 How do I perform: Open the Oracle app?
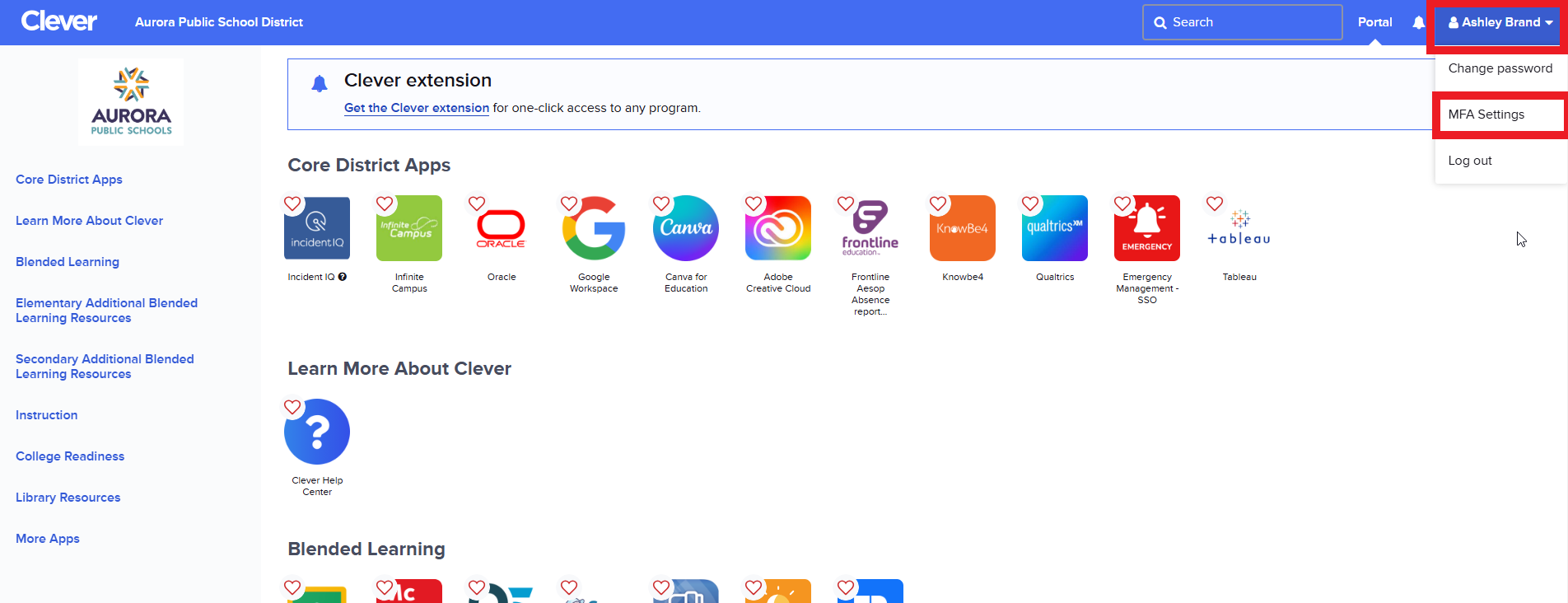[x=502, y=228]
